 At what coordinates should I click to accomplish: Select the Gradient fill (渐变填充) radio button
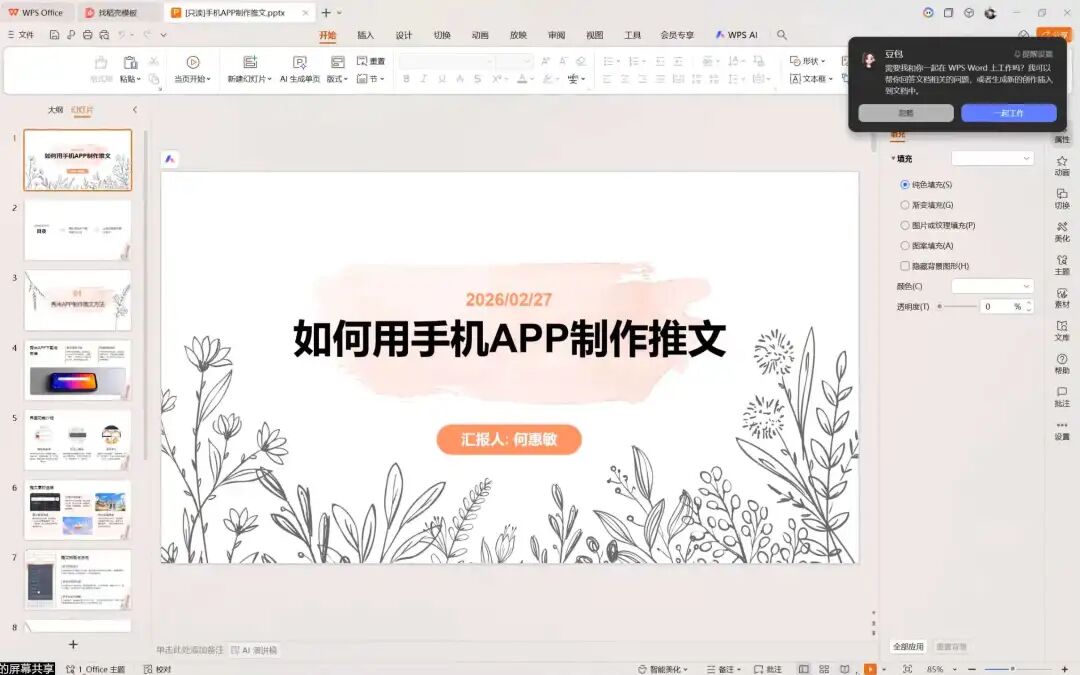pos(904,205)
